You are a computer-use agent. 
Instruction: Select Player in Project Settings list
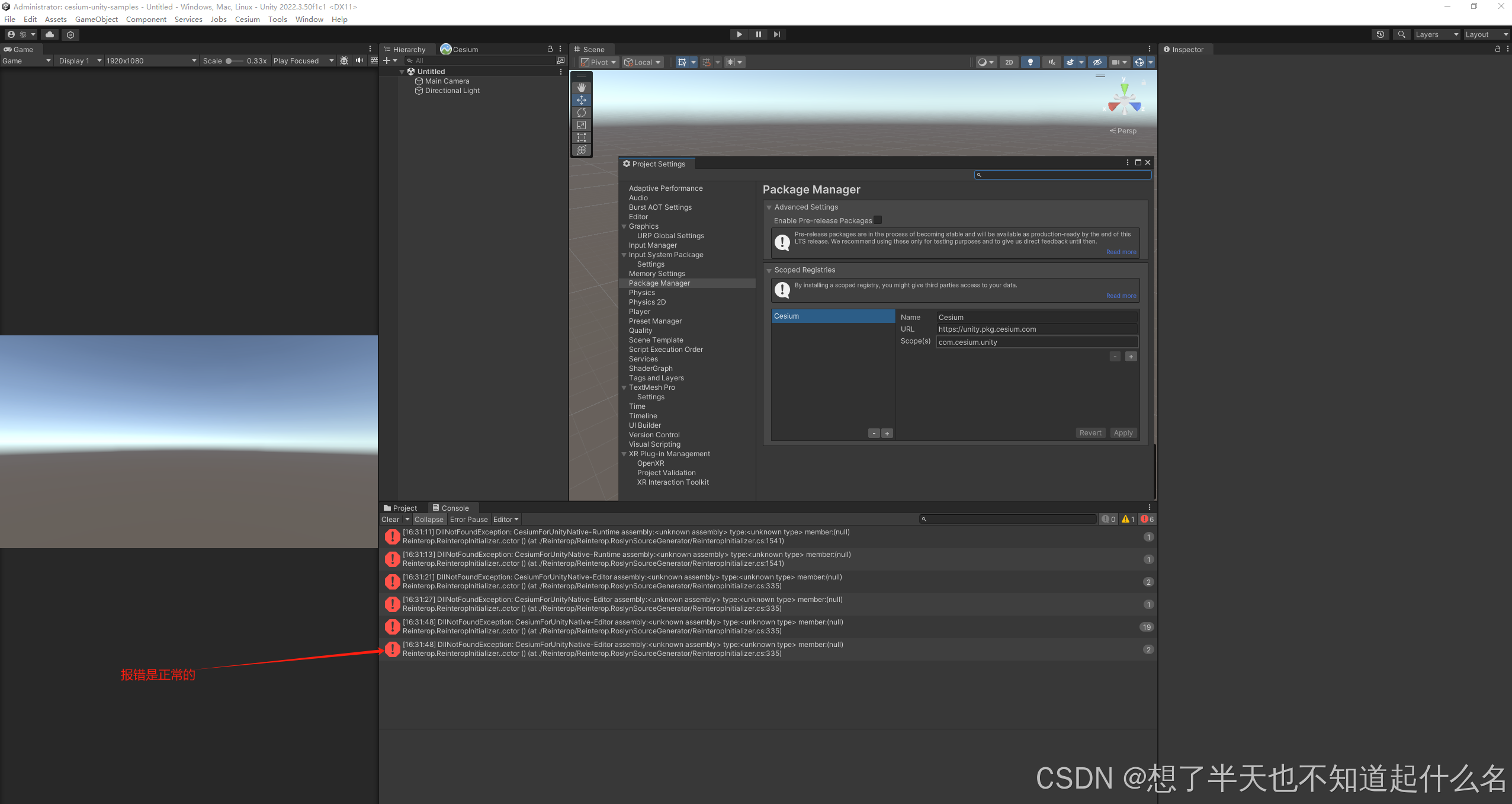coord(640,312)
